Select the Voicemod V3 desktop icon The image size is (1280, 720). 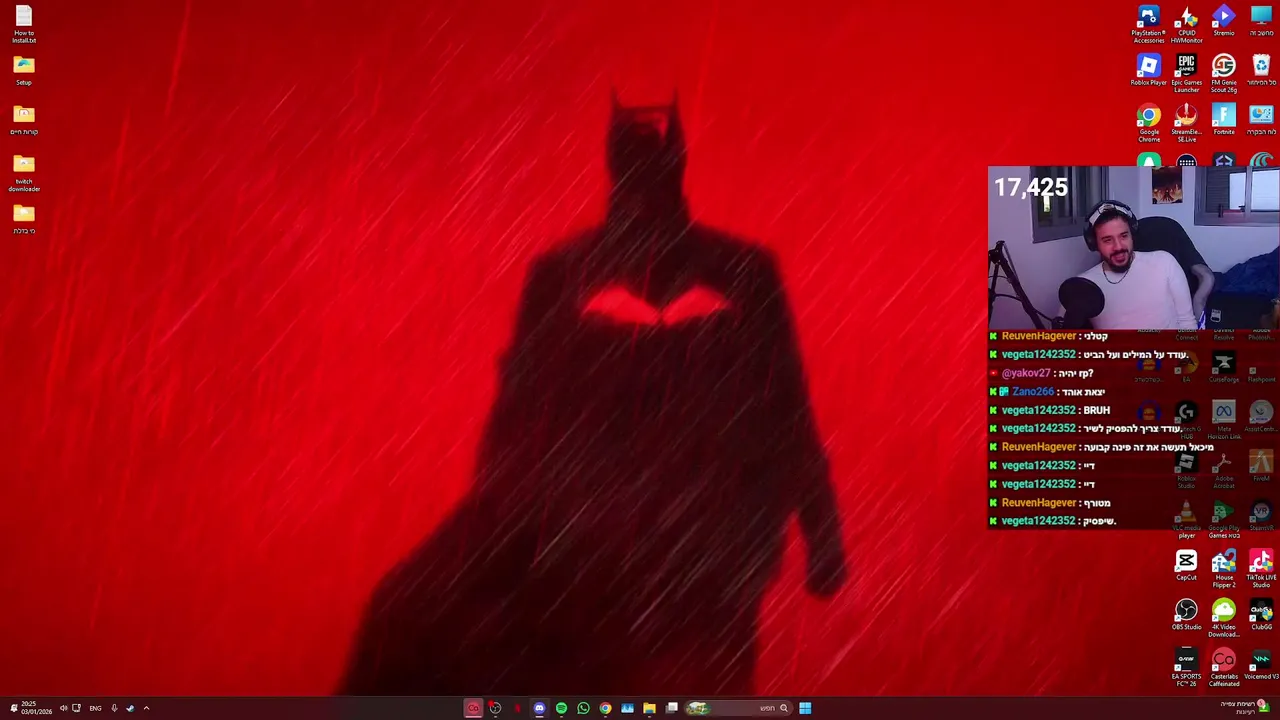coord(1261,664)
